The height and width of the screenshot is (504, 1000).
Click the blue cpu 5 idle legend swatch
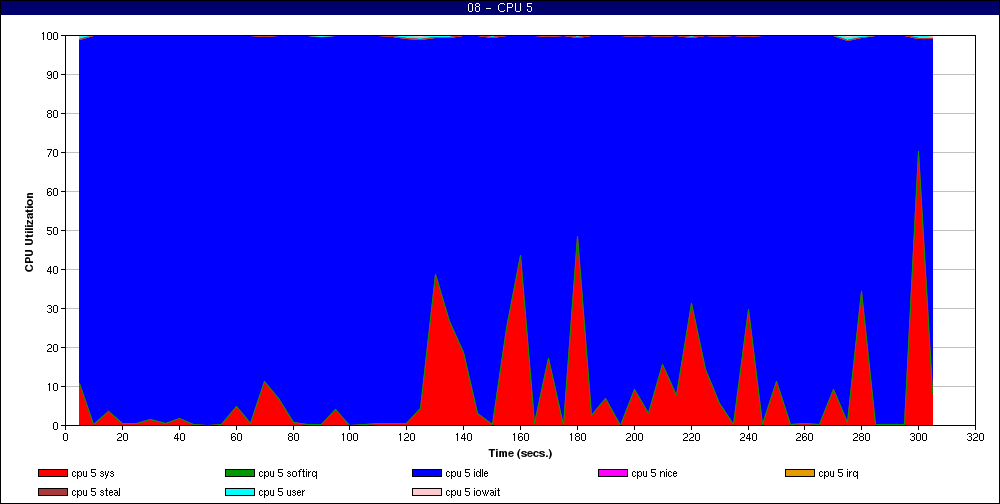tap(426, 473)
